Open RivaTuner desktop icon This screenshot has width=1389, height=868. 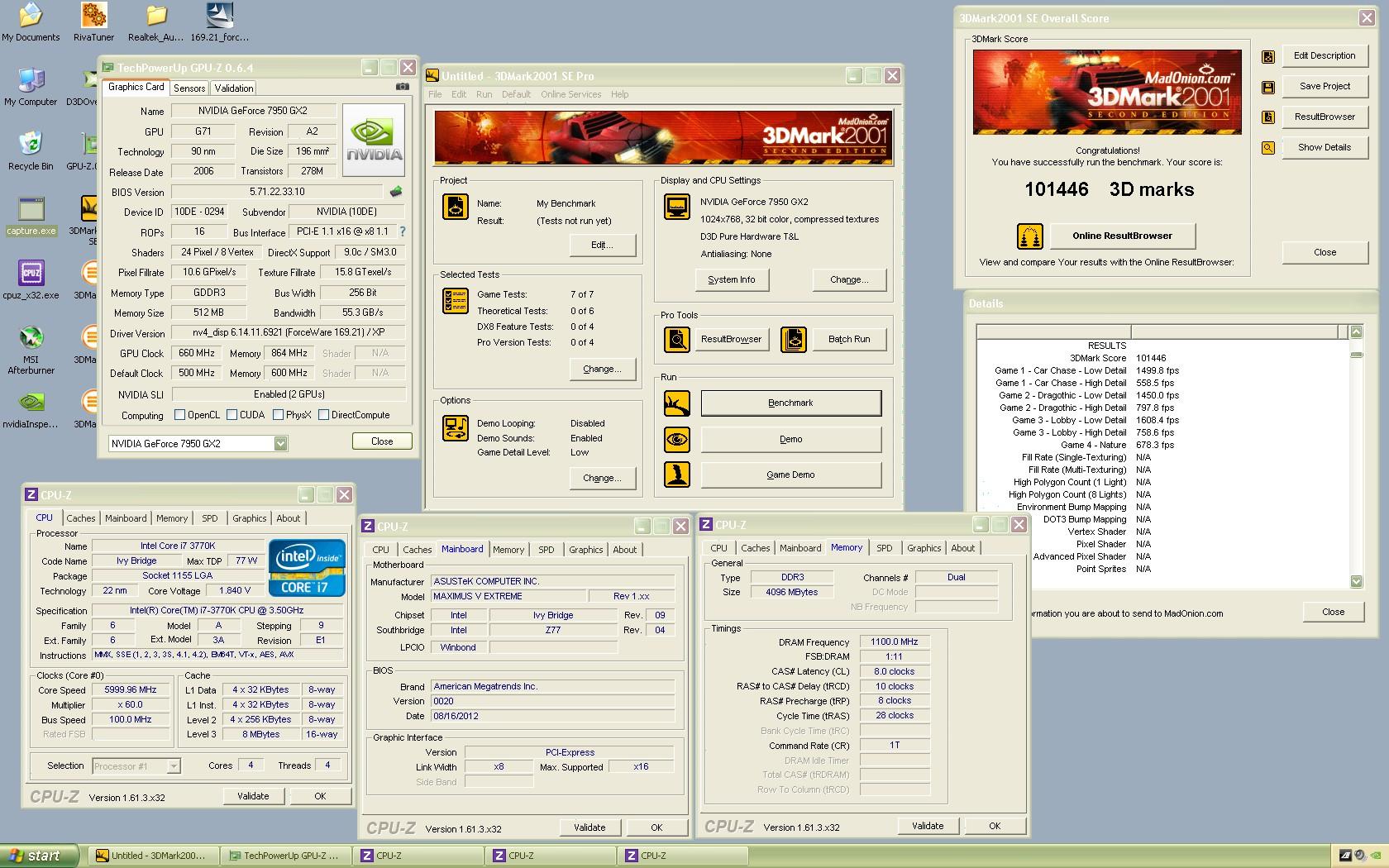(x=93, y=22)
